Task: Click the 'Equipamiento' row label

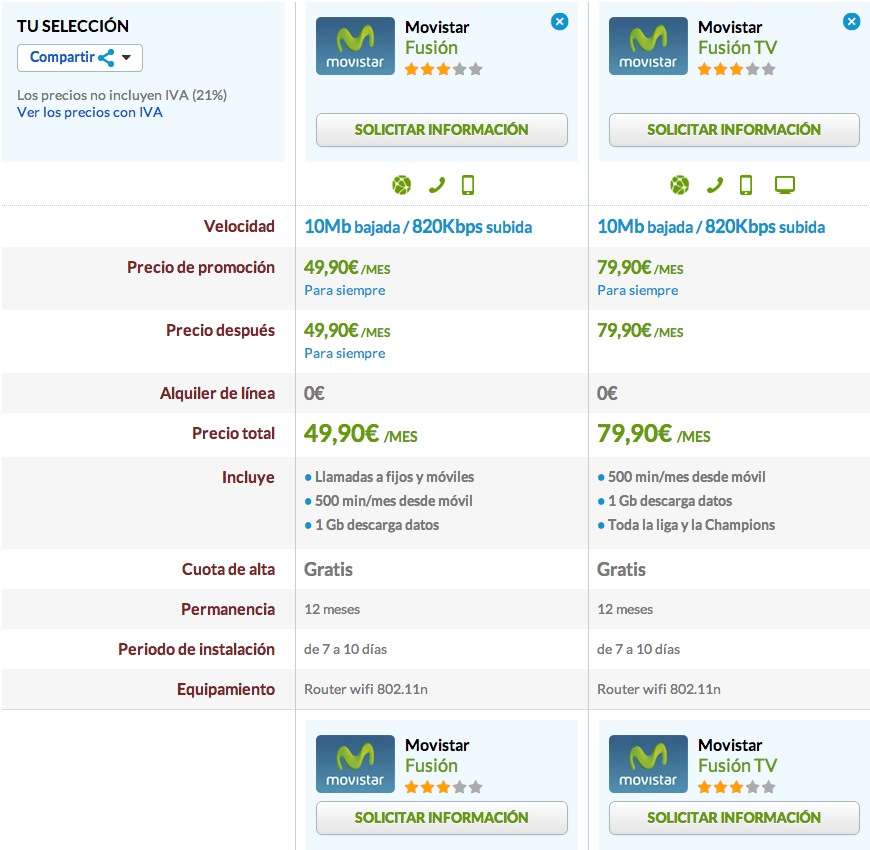Action: [x=226, y=689]
